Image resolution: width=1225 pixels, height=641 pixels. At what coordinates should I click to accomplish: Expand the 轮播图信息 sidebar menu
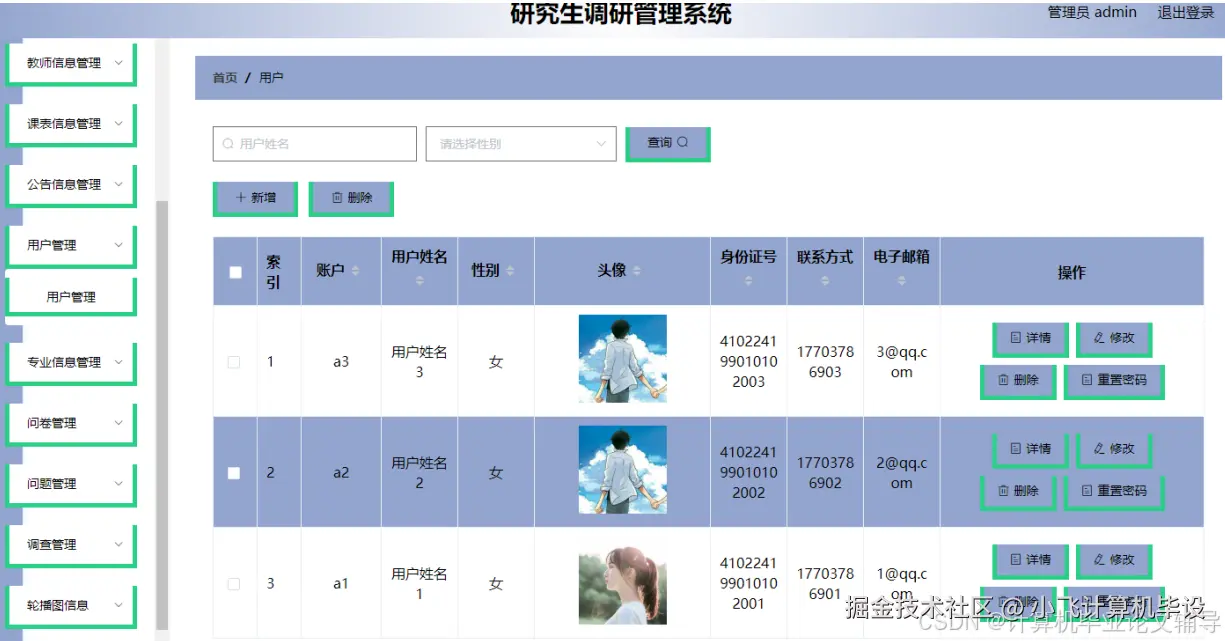tap(72, 606)
